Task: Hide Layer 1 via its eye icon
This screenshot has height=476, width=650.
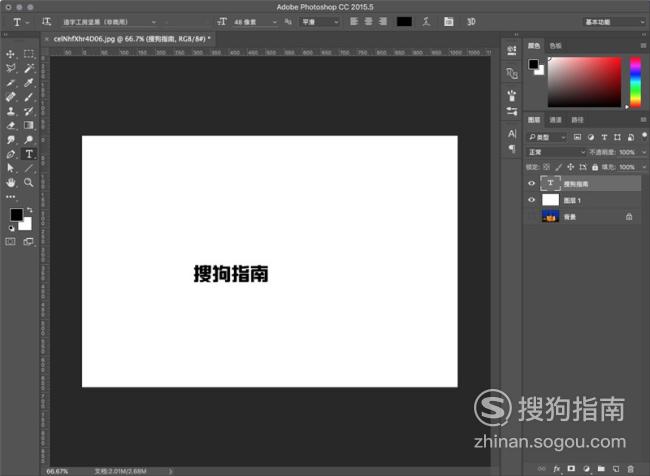Action: [531, 200]
